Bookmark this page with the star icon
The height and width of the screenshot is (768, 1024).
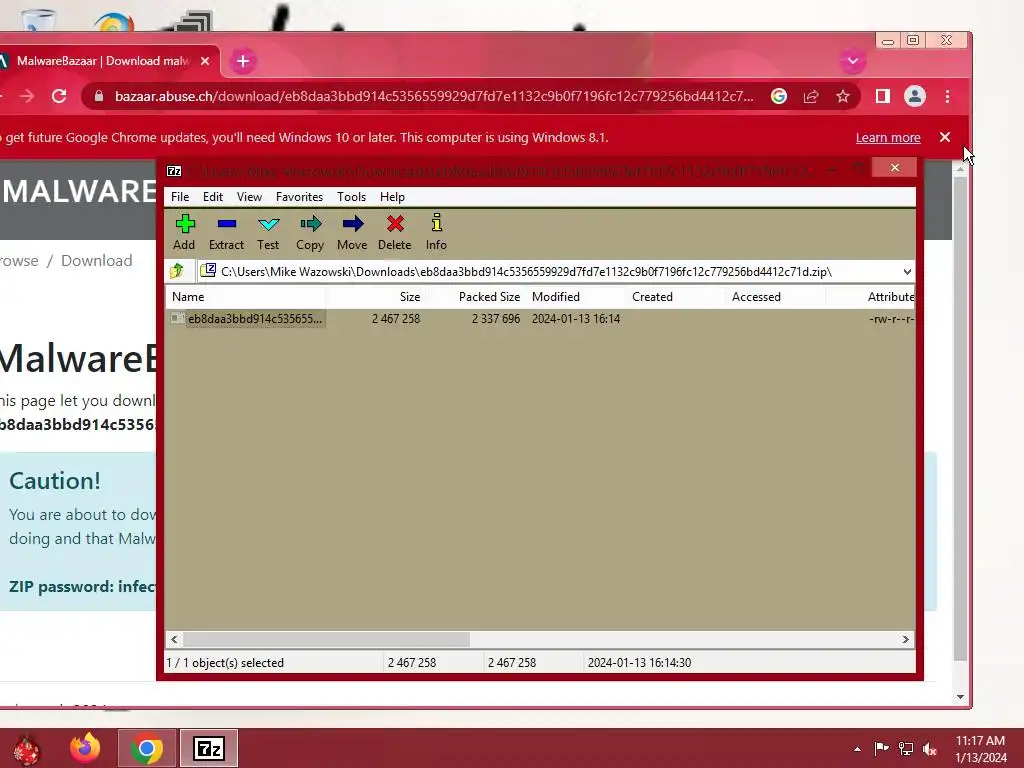(843, 97)
